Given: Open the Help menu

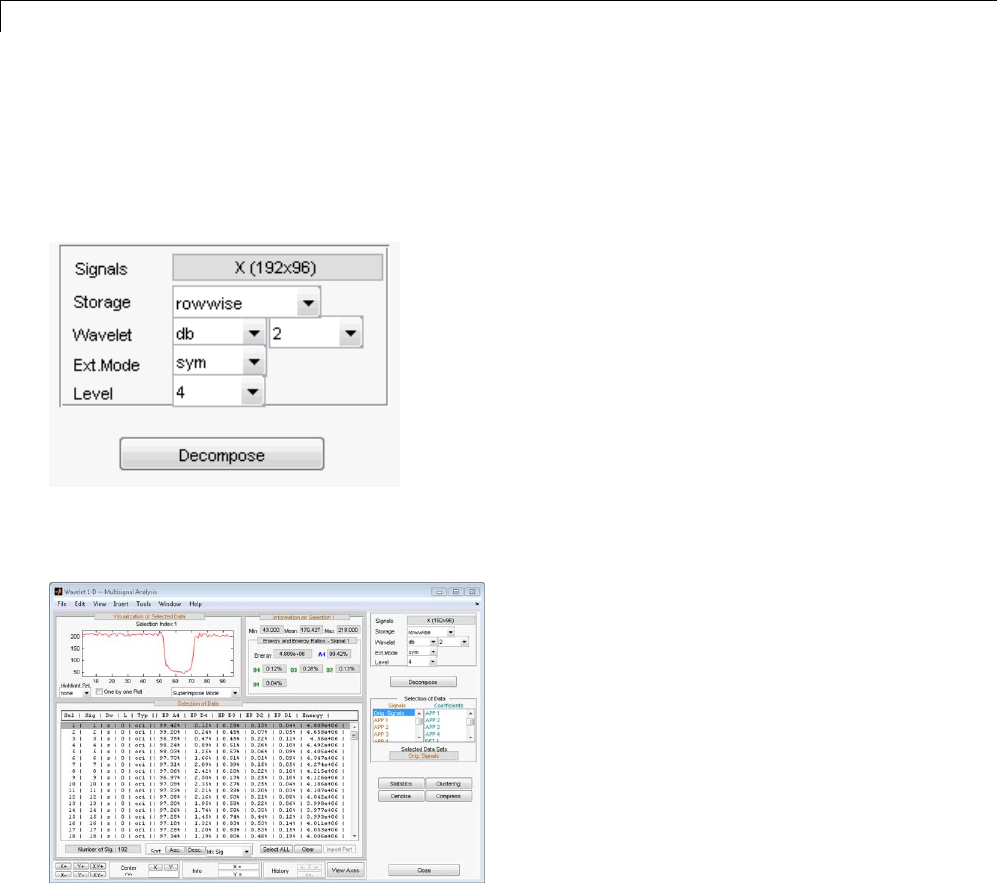Looking at the screenshot, I should click(x=196, y=604).
